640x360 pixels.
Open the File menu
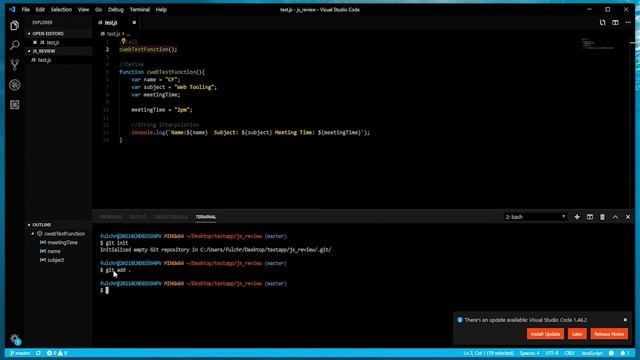point(25,9)
